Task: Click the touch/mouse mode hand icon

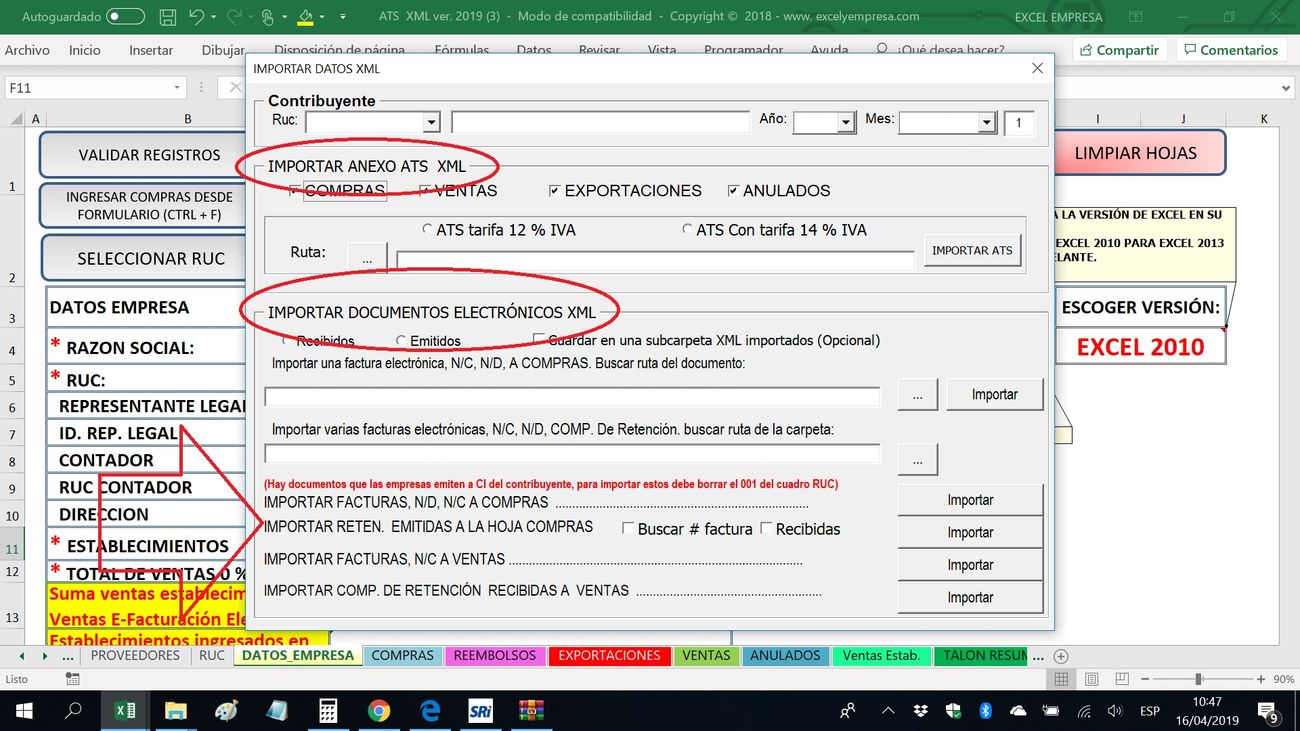Action: 267,17
